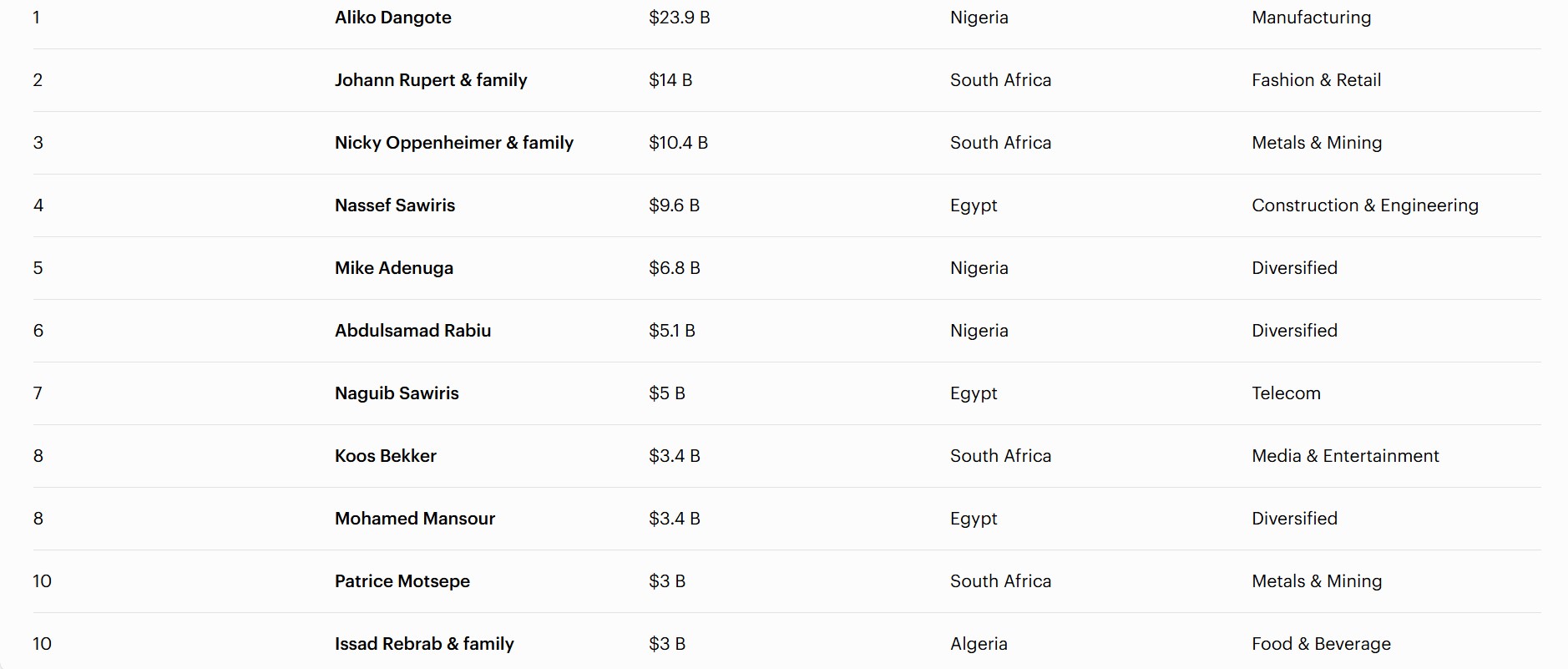The image size is (1568, 669).
Task: Click the $23.9 B net worth cell
Action: tap(680, 18)
